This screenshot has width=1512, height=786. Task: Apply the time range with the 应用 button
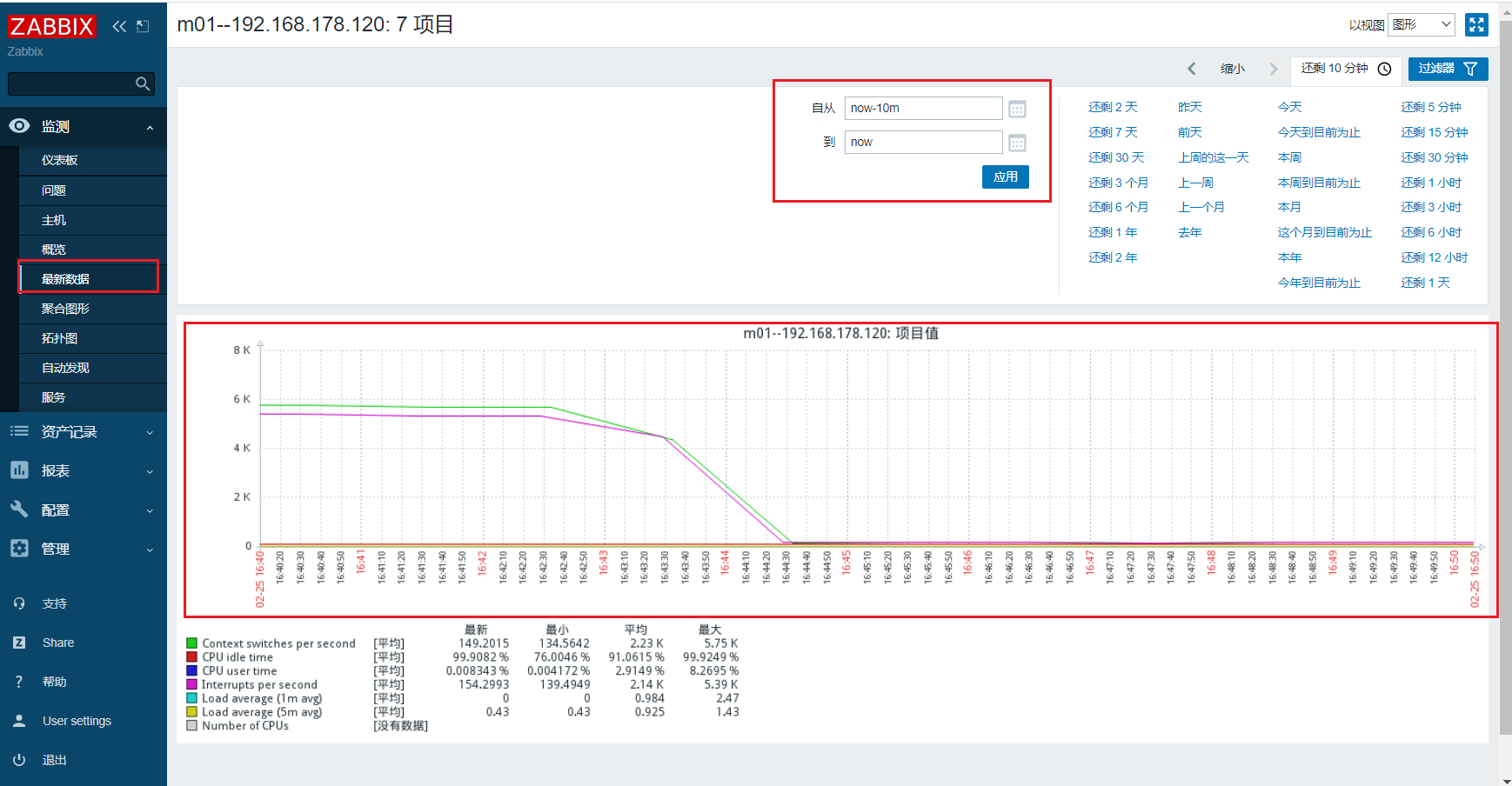click(1005, 177)
